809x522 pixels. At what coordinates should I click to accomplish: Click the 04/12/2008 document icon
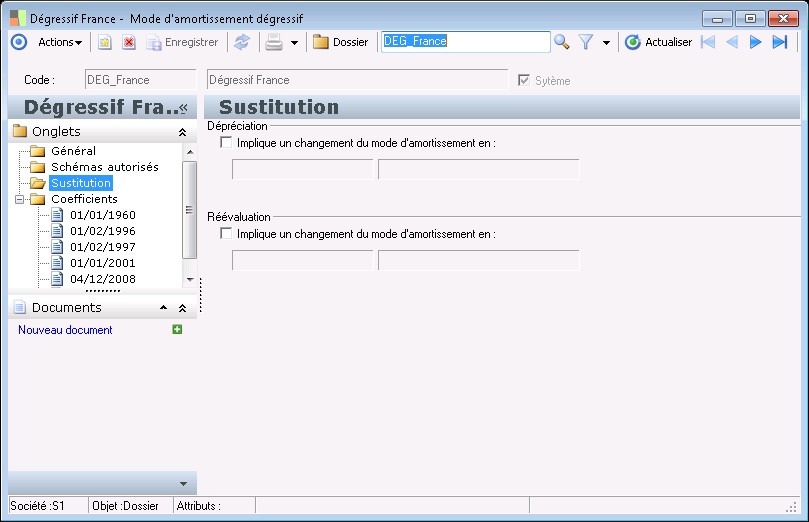[x=57, y=279]
